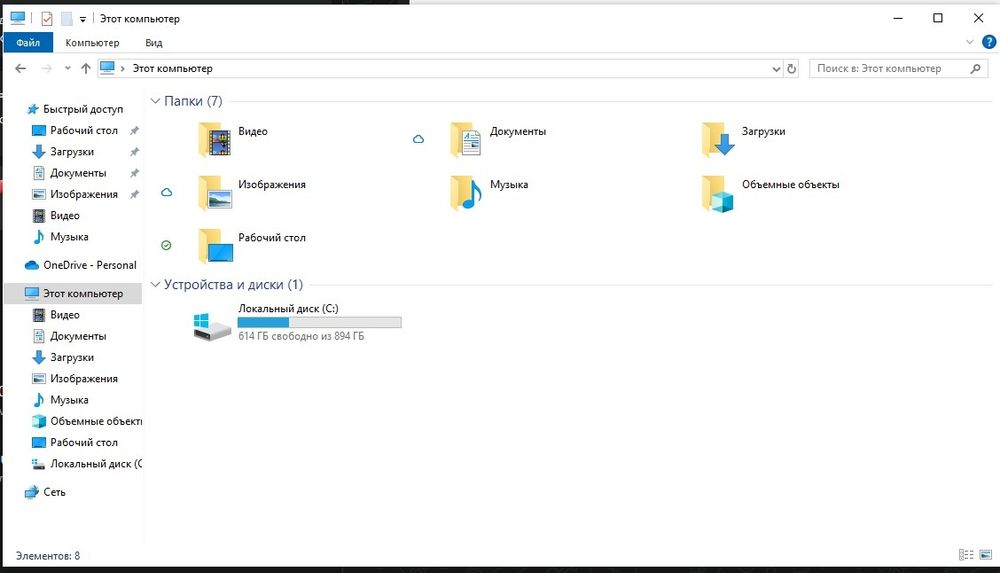Open the address bar history dropdown
This screenshot has width=1000, height=573.
coord(776,69)
